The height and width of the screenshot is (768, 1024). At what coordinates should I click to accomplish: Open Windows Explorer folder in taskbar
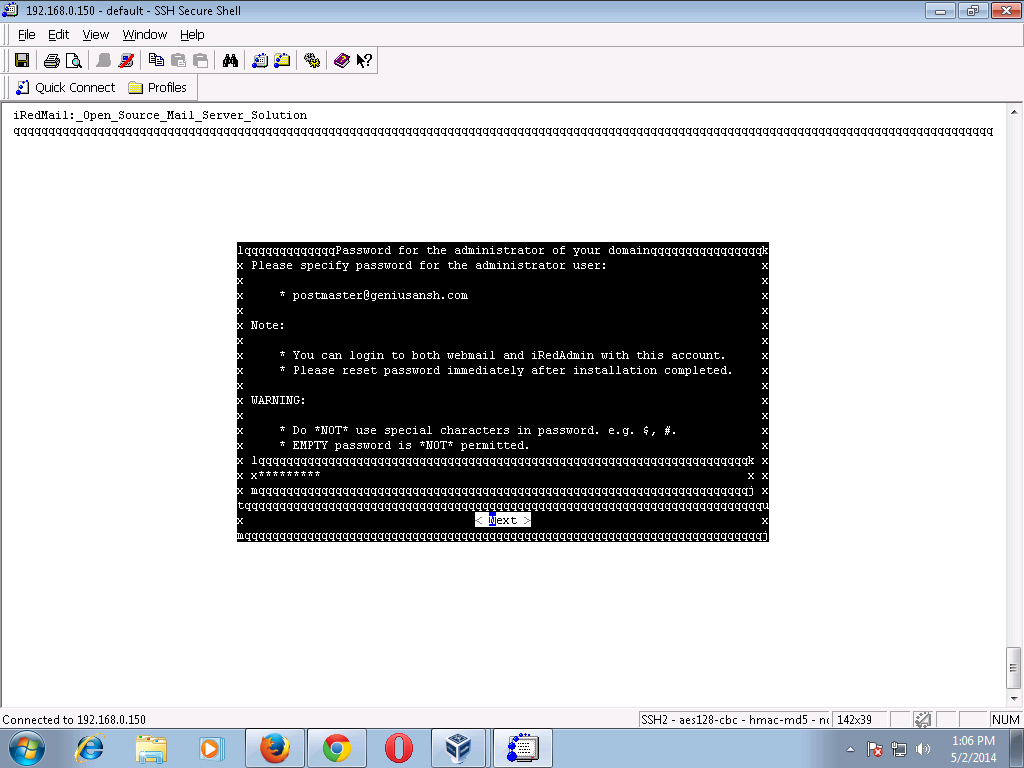point(151,748)
